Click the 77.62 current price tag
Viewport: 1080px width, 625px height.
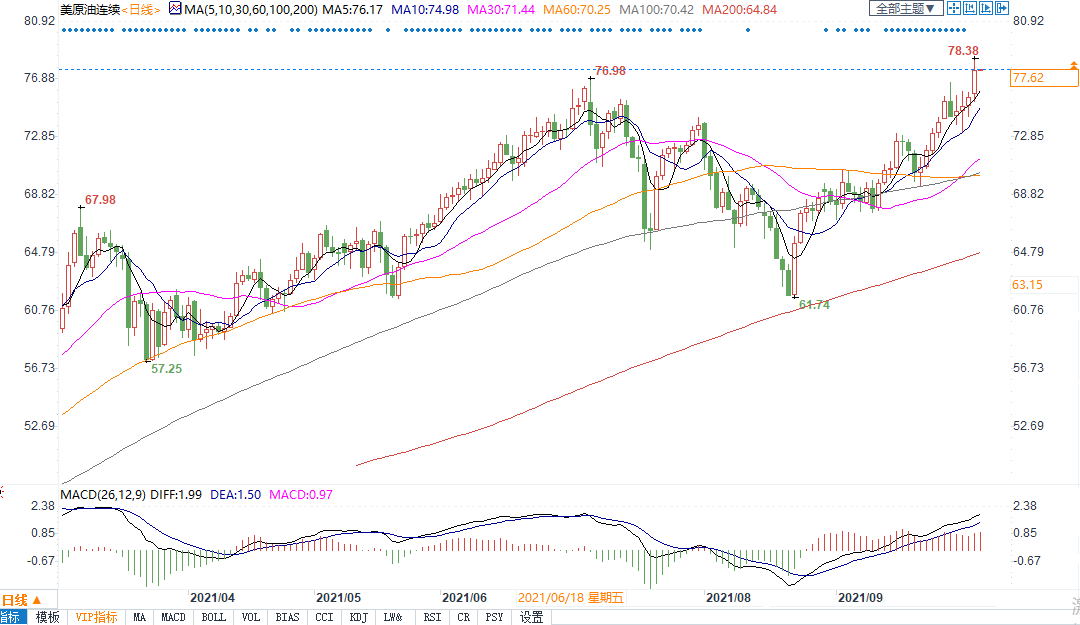(x=1028, y=78)
